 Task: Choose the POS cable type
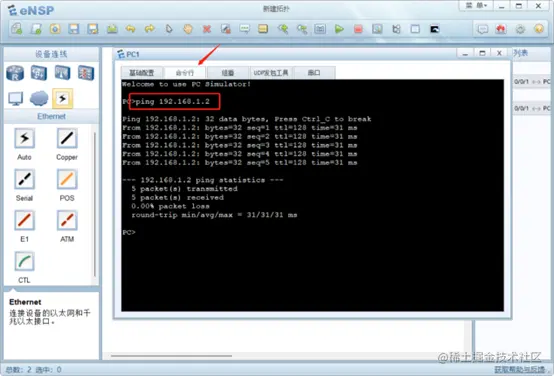67,179
